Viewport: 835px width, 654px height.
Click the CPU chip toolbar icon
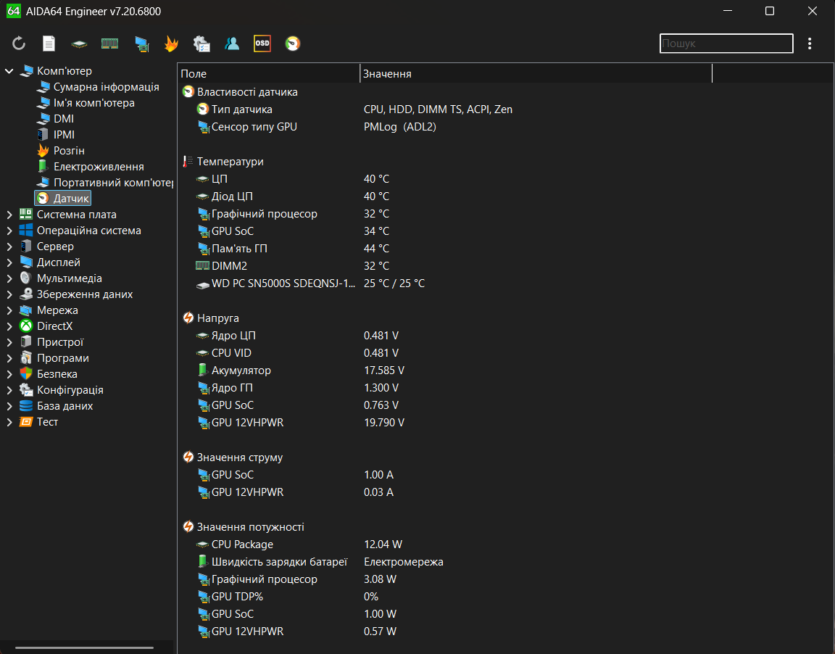tap(79, 44)
